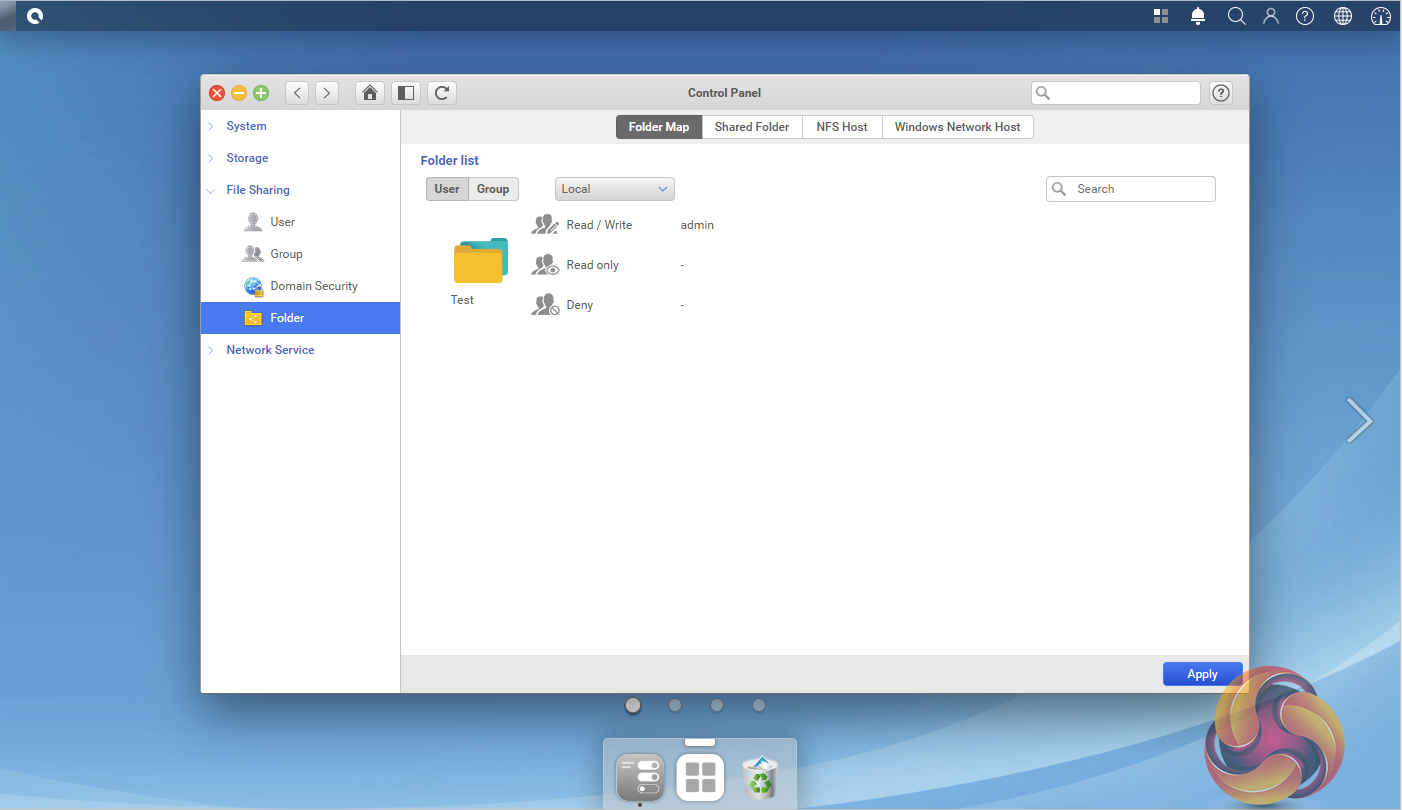Select Domain Security in the sidebar

coord(313,286)
